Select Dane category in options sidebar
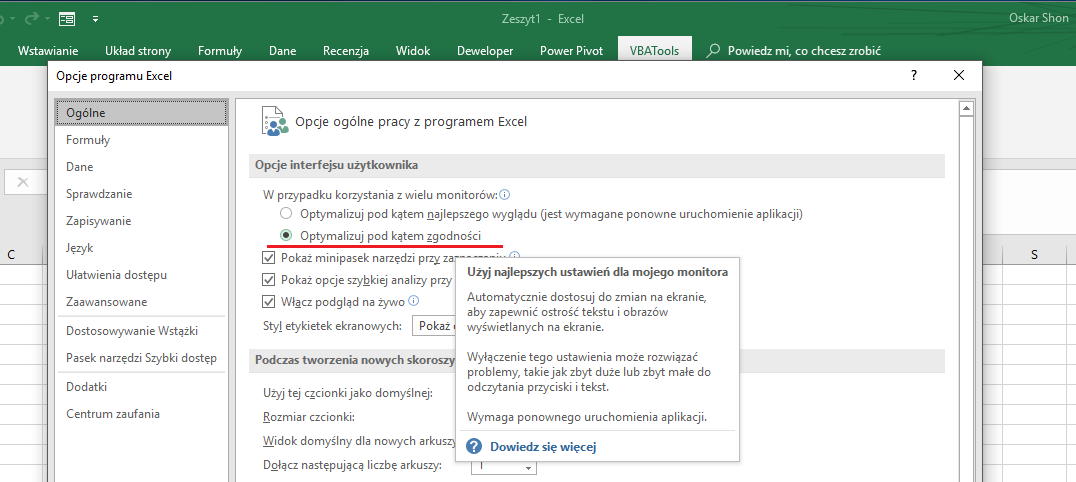Viewport: 1076px width, 482px height. point(141,167)
